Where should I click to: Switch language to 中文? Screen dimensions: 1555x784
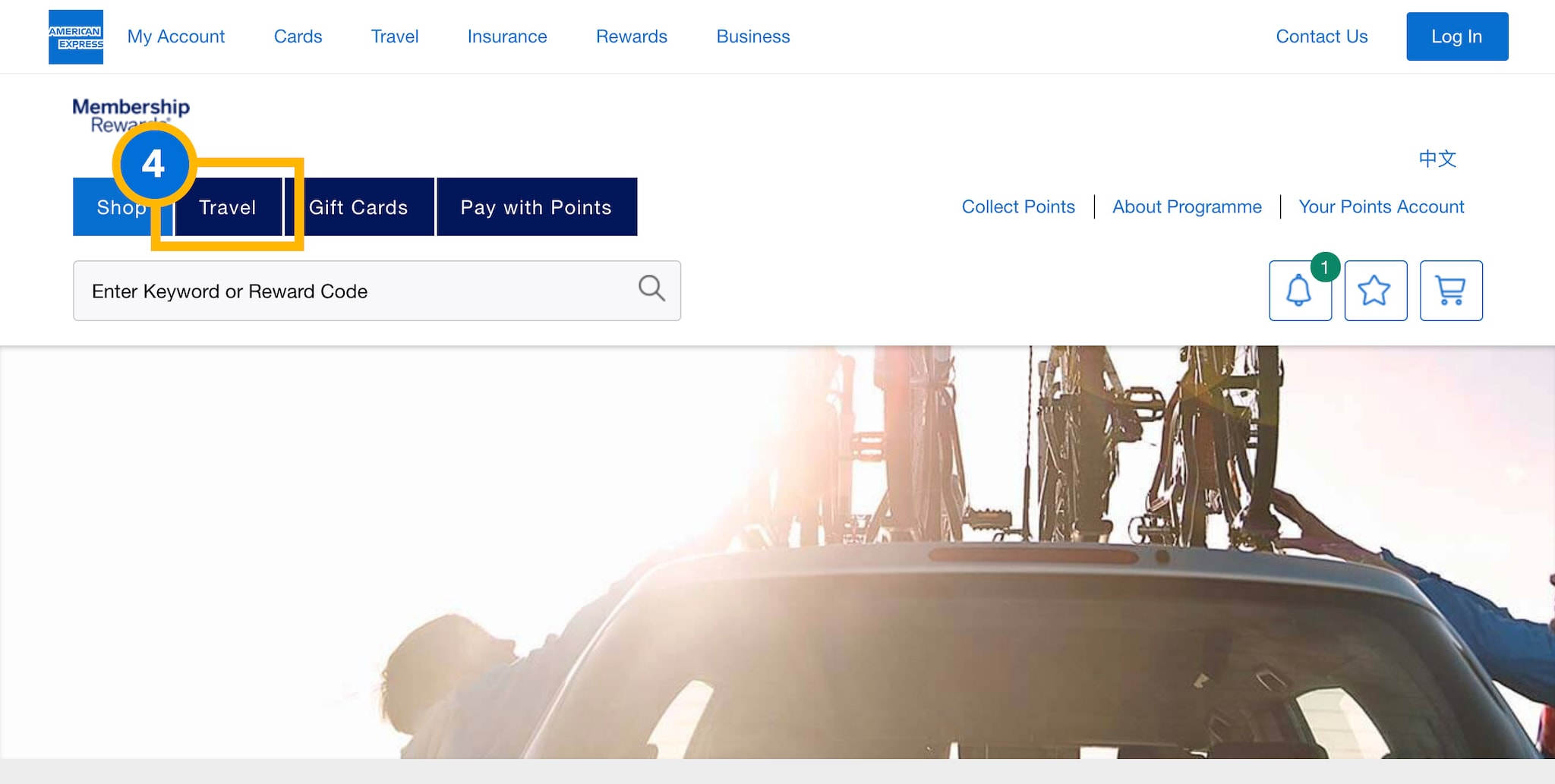[x=1437, y=159]
